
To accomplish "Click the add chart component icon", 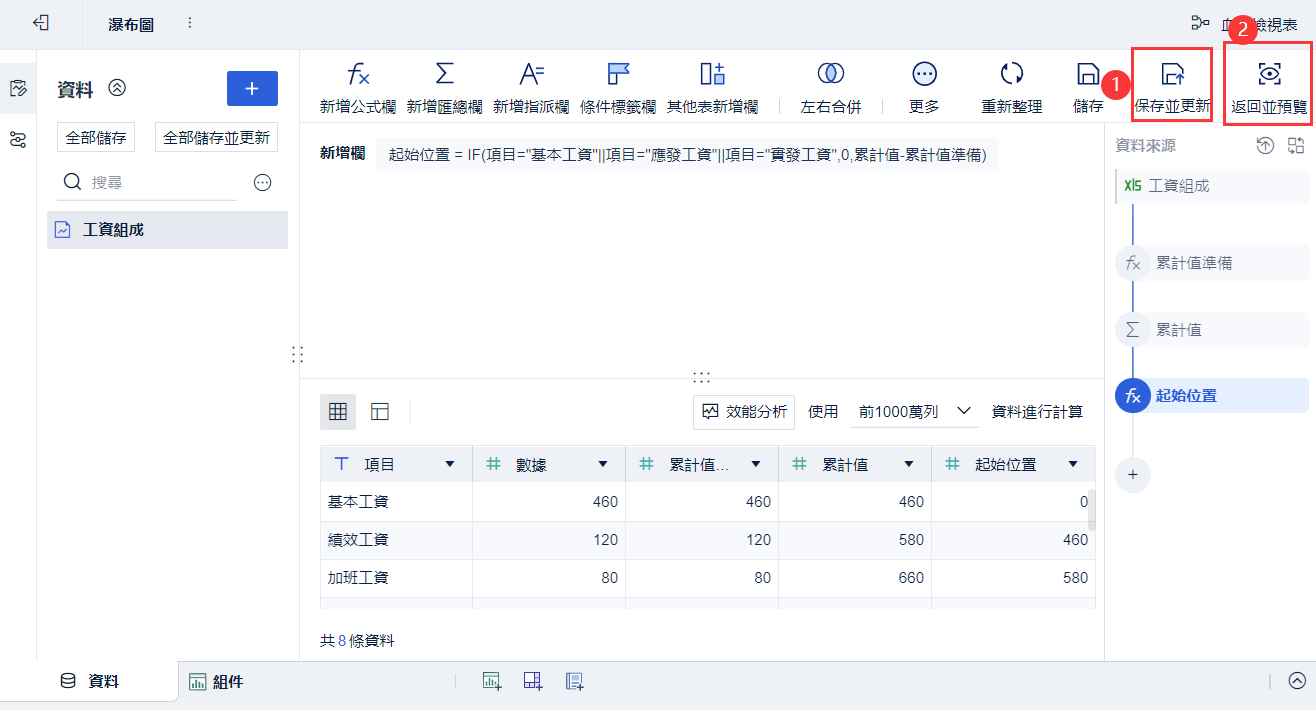I will (491, 681).
